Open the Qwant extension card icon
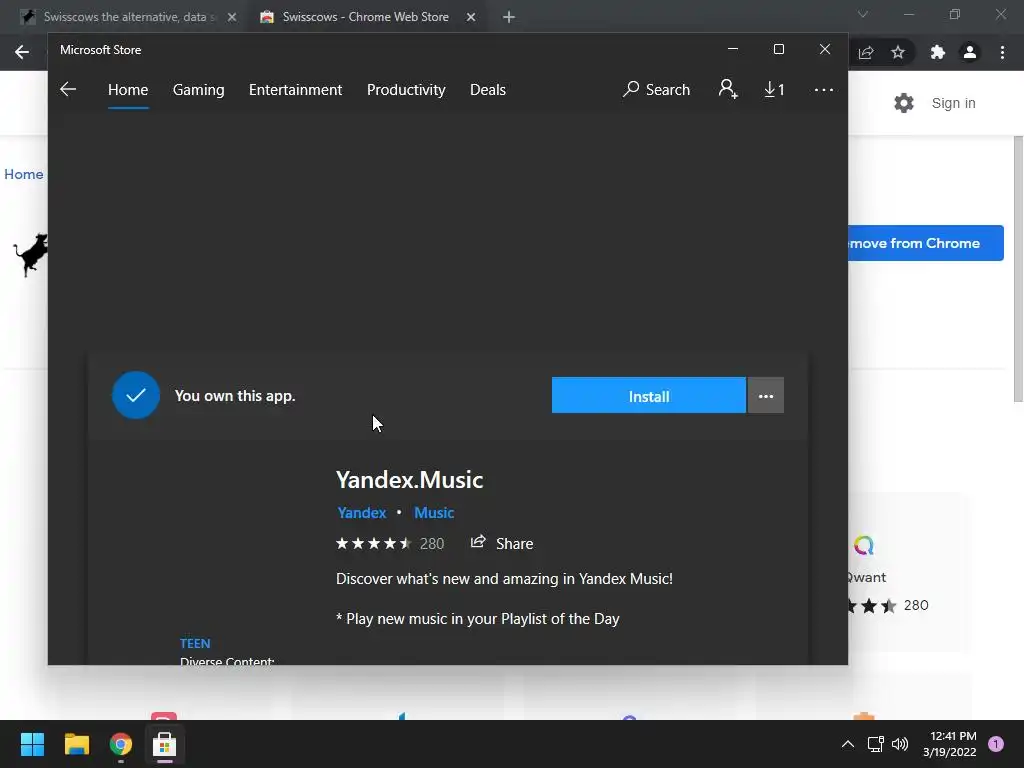 pos(864,545)
